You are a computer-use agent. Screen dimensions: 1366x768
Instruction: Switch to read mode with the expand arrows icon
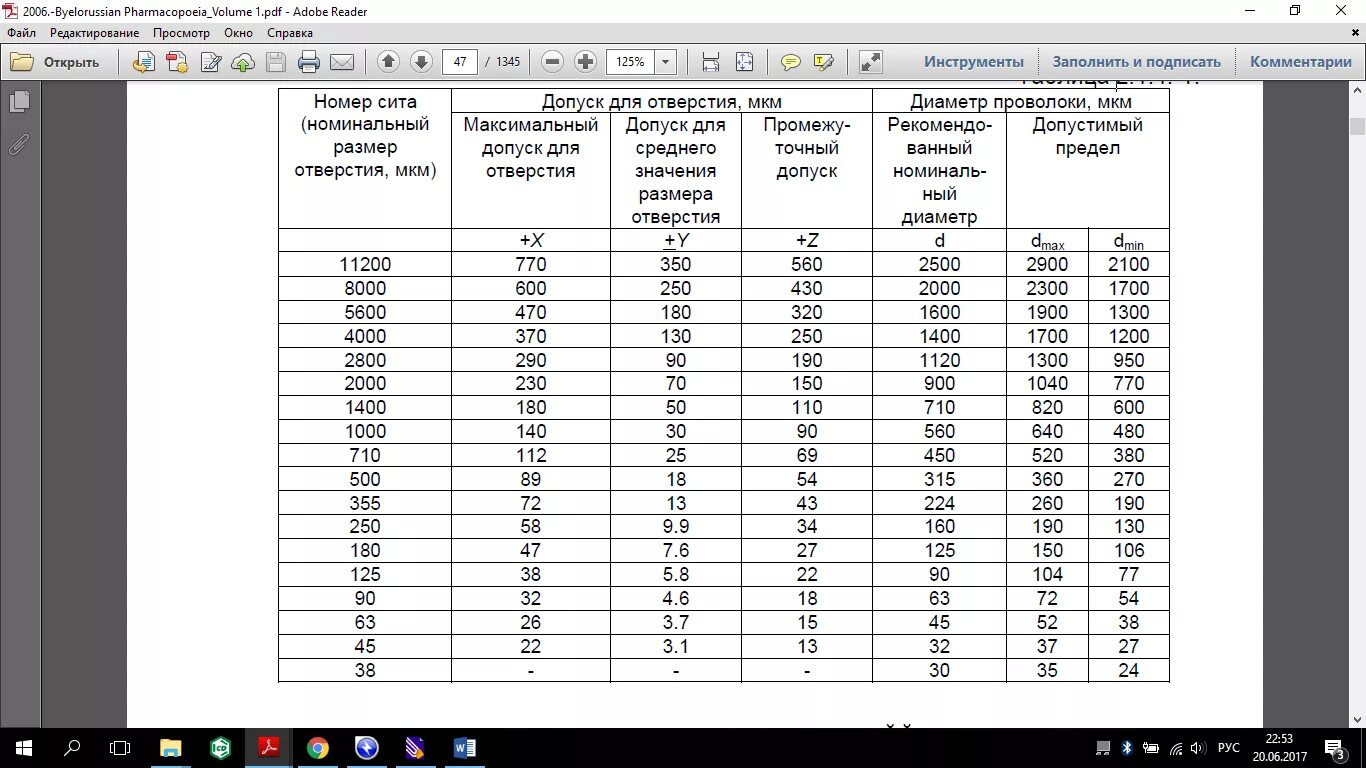pyautogui.click(x=871, y=62)
